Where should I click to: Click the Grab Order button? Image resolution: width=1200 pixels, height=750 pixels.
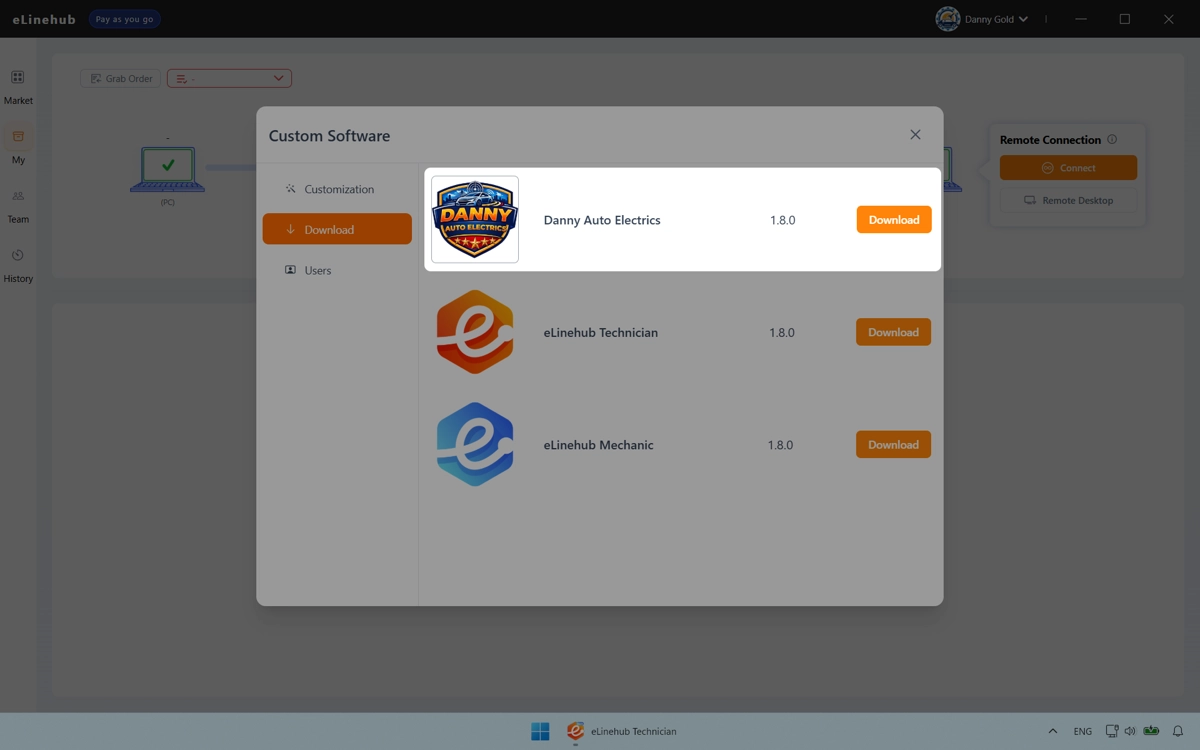pyautogui.click(x=121, y=78)
